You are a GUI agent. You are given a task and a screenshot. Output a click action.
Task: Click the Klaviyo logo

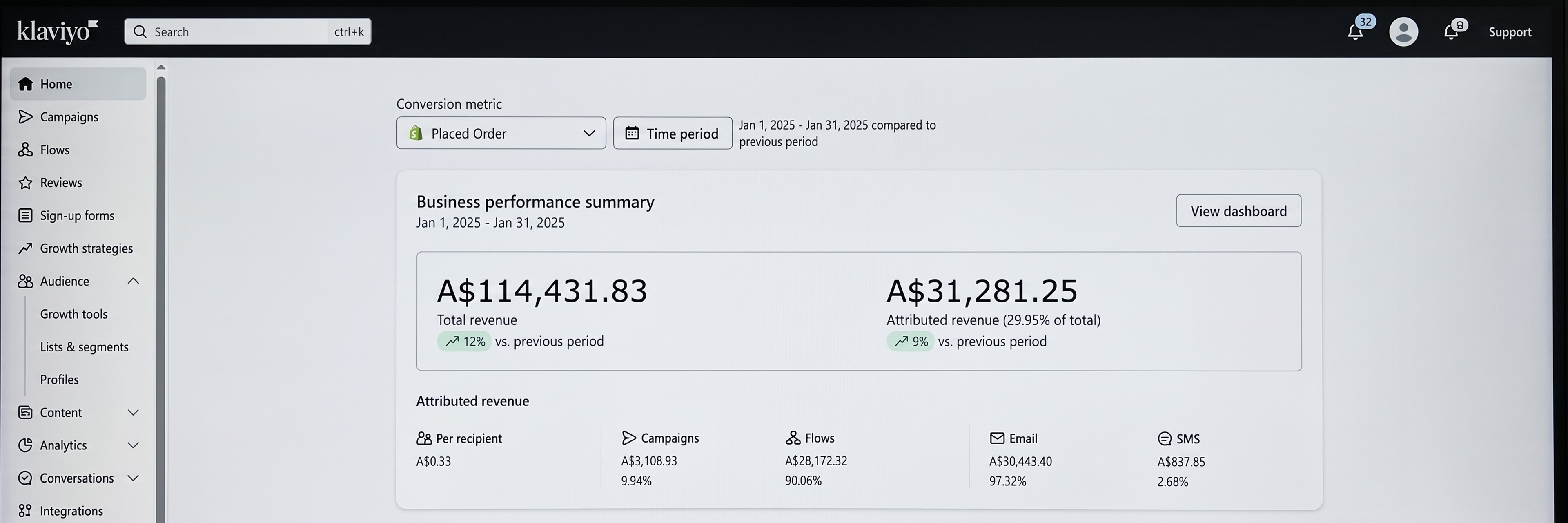pyautogui.click(x=57, y=31)
